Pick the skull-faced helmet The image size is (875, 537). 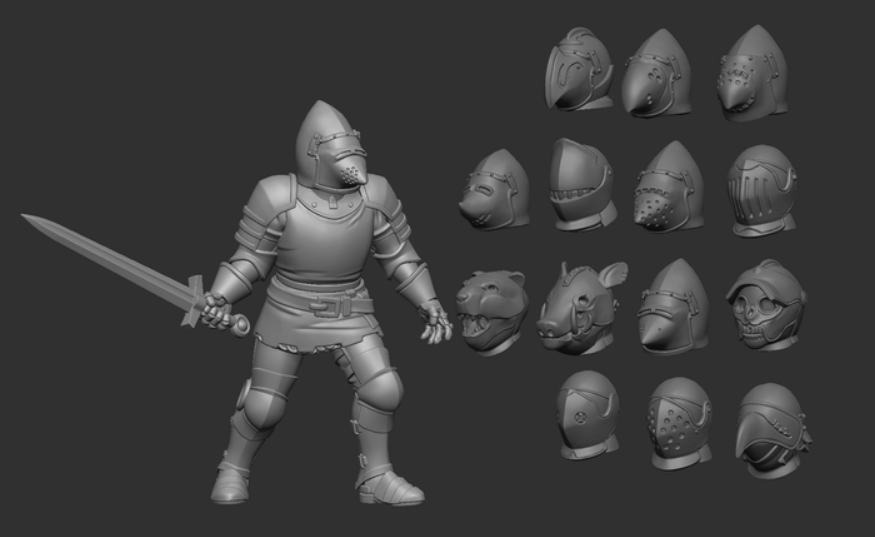coord(765,305)
